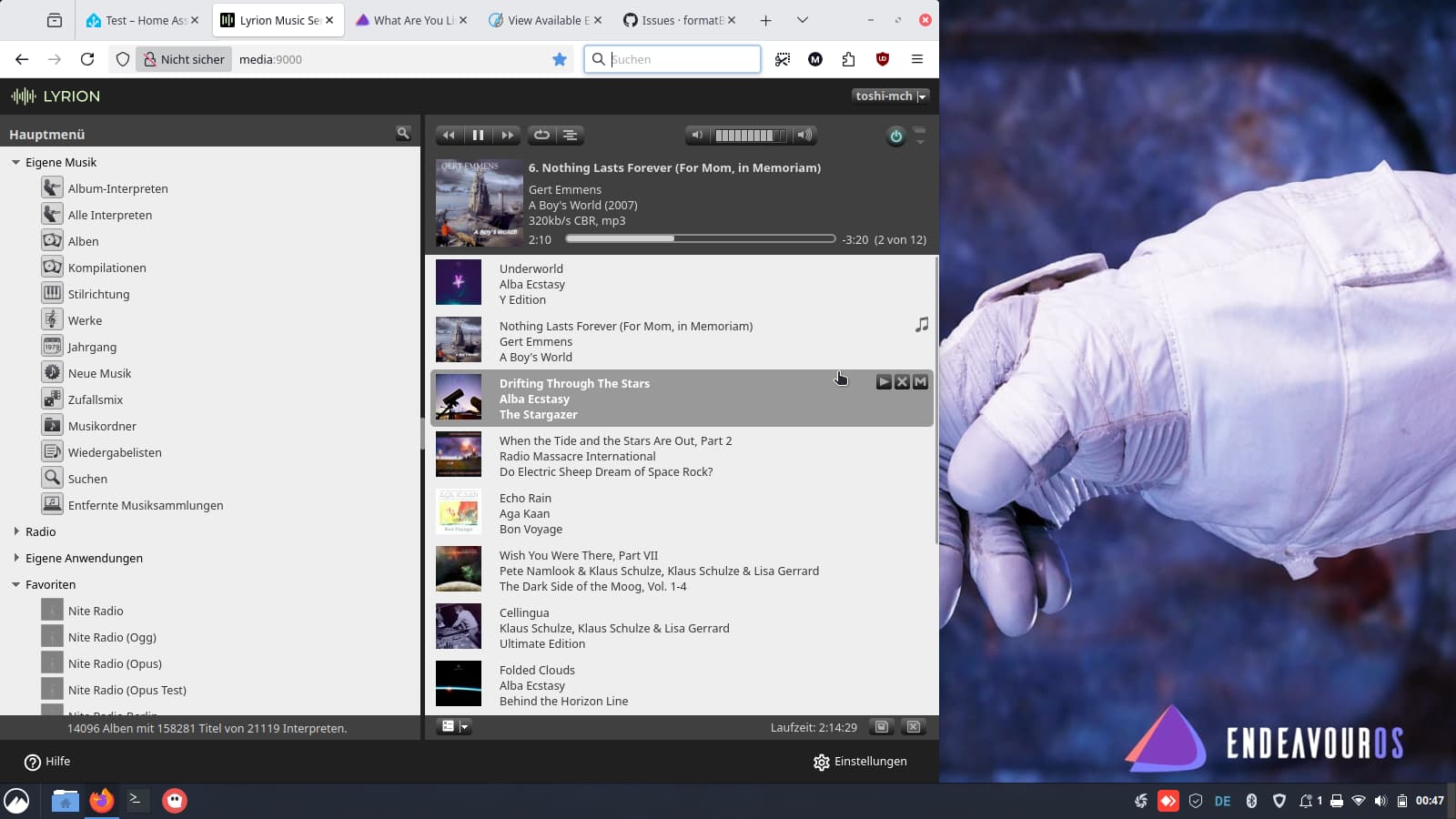The image size is (1456, 819).
Task: Remove Drifting Through The Stars from playlist
Action: coord(902,382)
